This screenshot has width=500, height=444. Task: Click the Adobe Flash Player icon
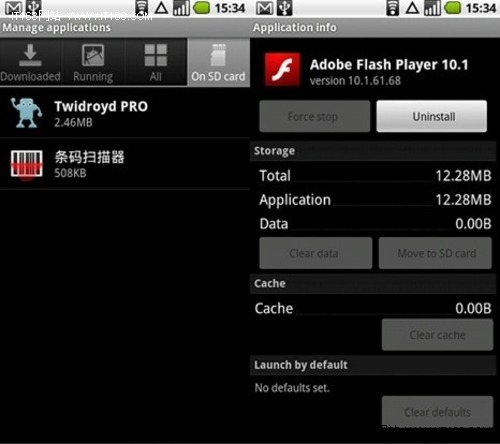click(282, 70)
